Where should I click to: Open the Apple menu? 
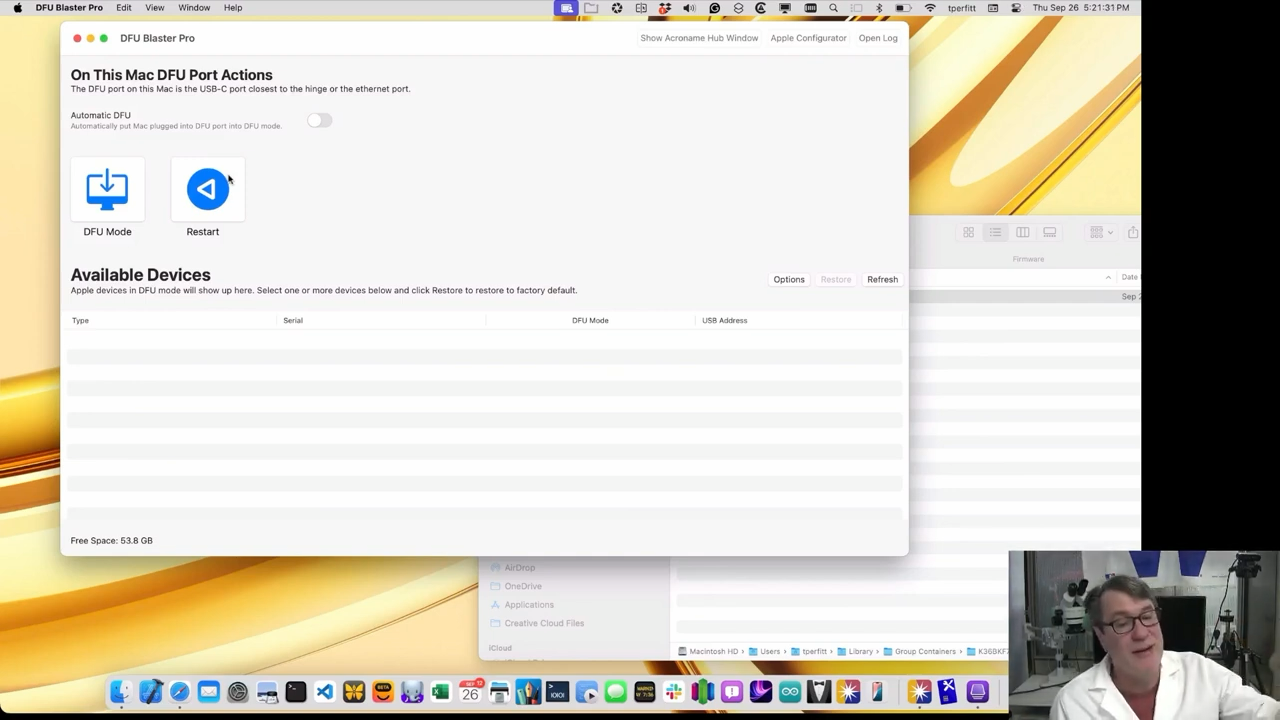tap(17, 8)
